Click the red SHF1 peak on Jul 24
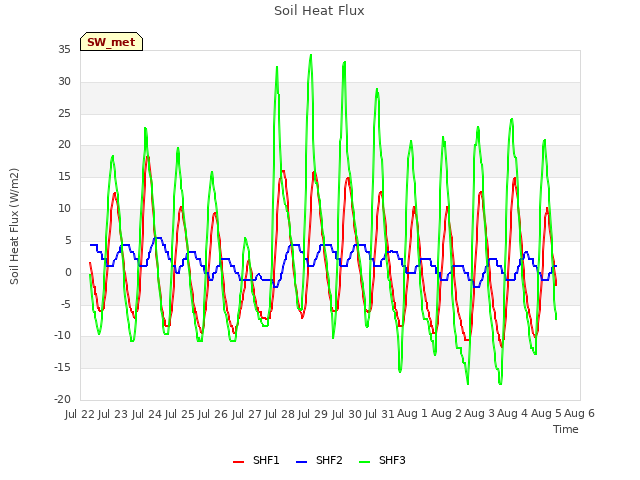Image resolution: width=640 pixels, height=480 pixels. [148, 157]
